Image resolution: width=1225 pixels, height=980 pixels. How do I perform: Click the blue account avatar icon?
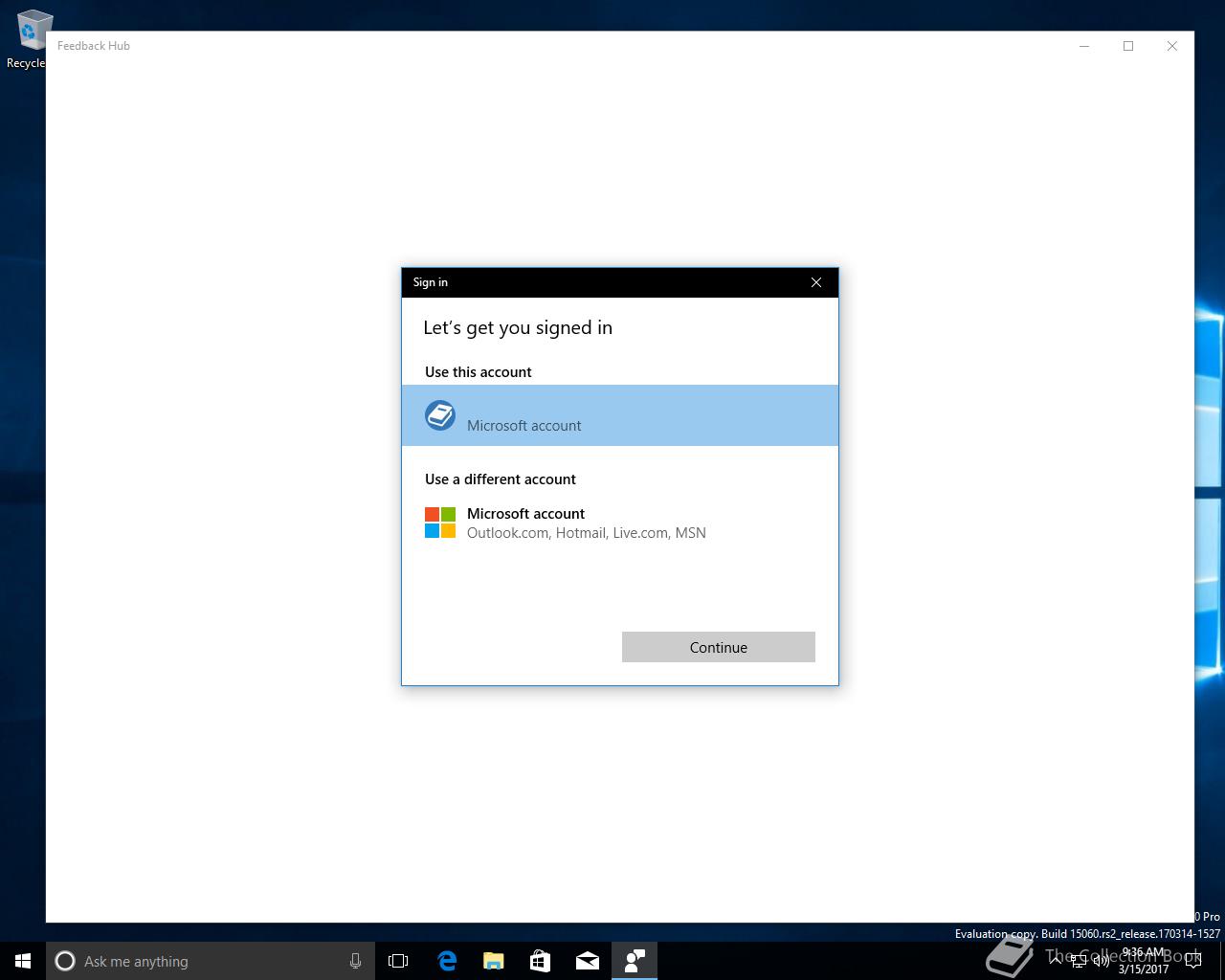tap(440, 415)
